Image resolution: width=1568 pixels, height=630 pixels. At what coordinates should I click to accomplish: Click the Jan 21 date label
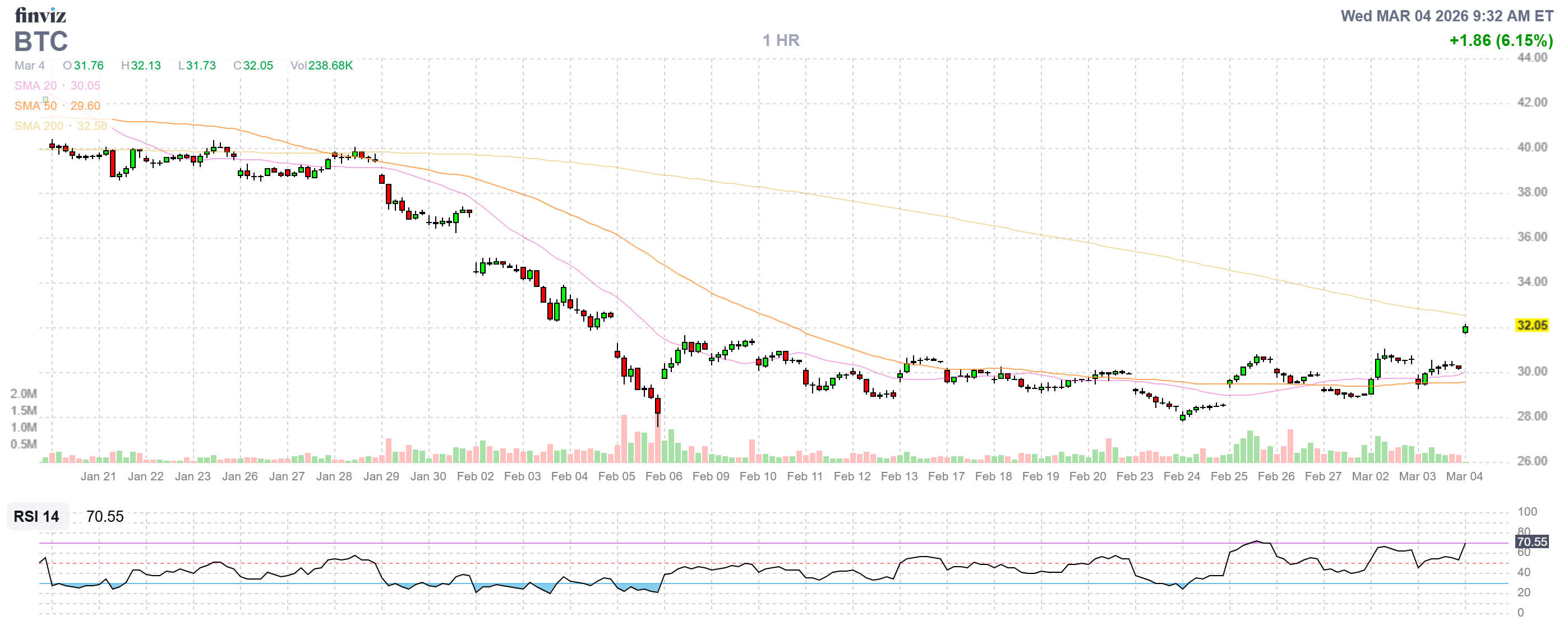pos(98,476)
